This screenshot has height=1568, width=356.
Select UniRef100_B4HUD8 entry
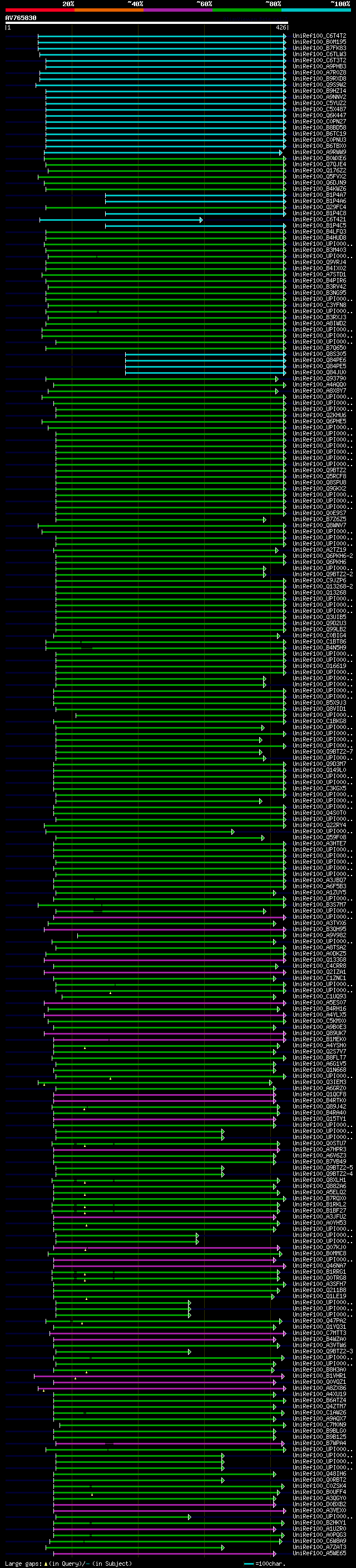pos(319,238)
